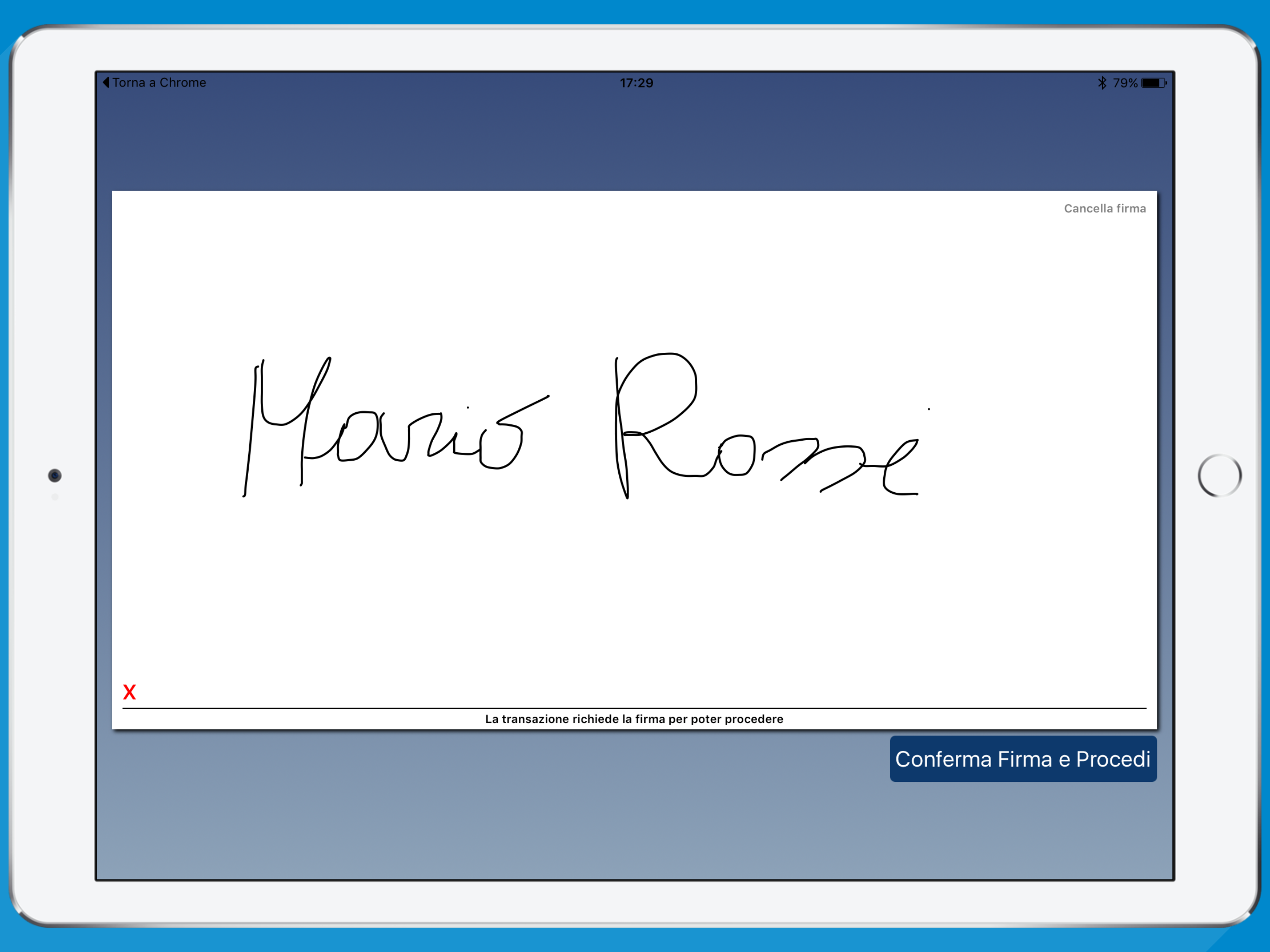Screen dimensions: 1270x952
Task: Click the Bluetooth status icon
Action: 1102,83
